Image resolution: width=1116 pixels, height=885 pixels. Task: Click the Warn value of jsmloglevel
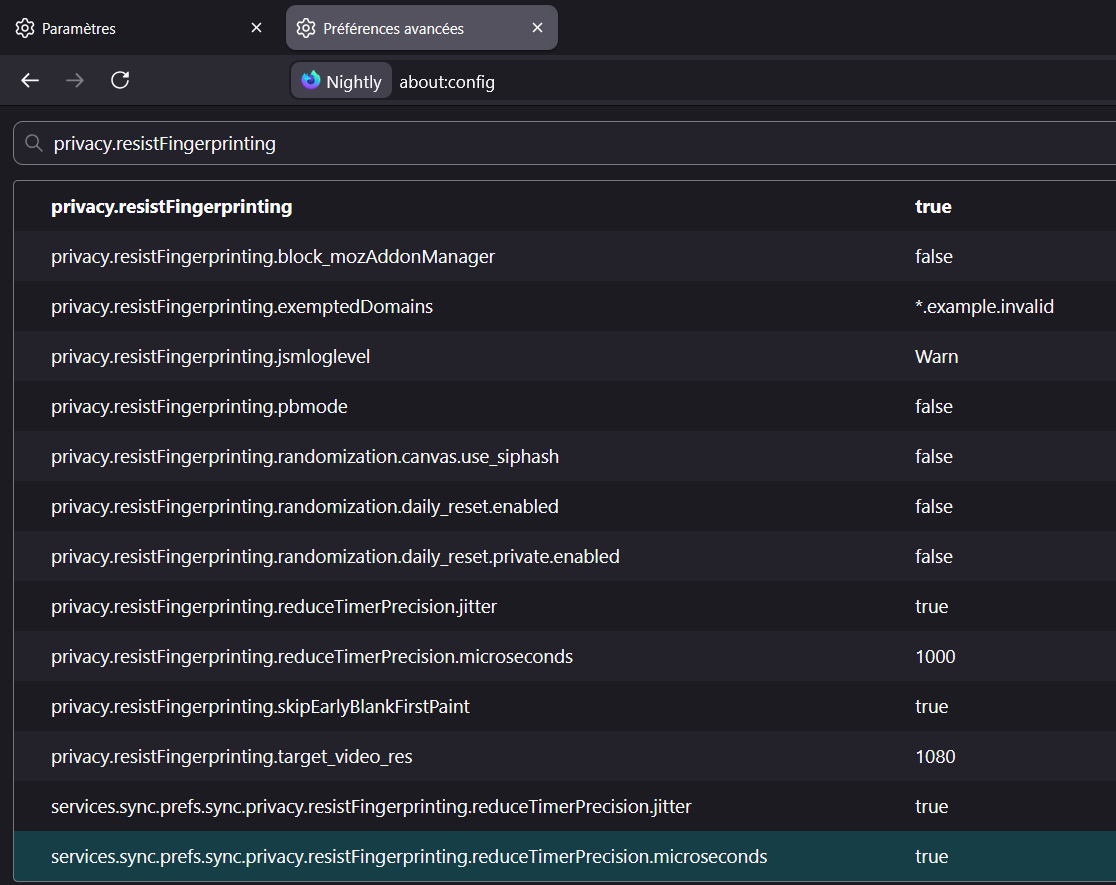pos(936,357)
